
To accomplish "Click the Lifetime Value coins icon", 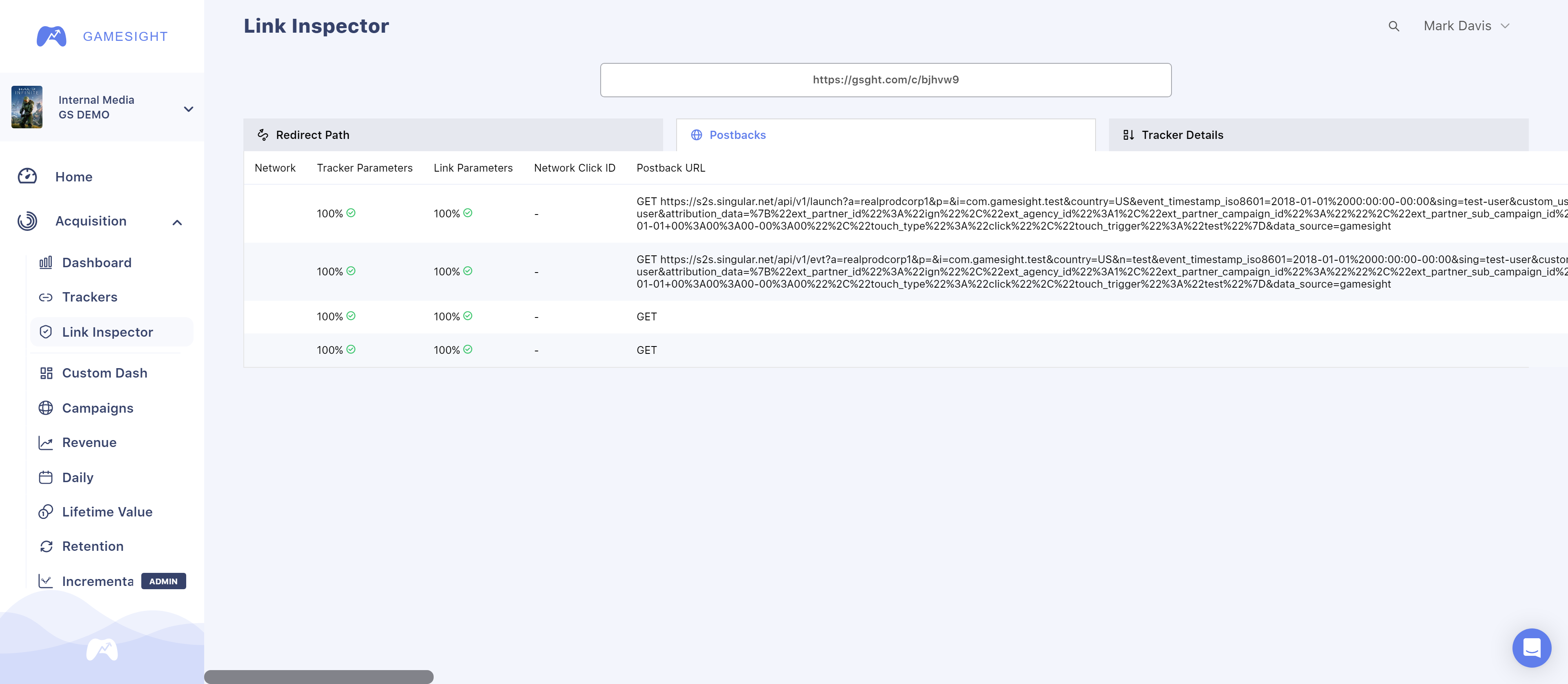I will click(46, 512).
